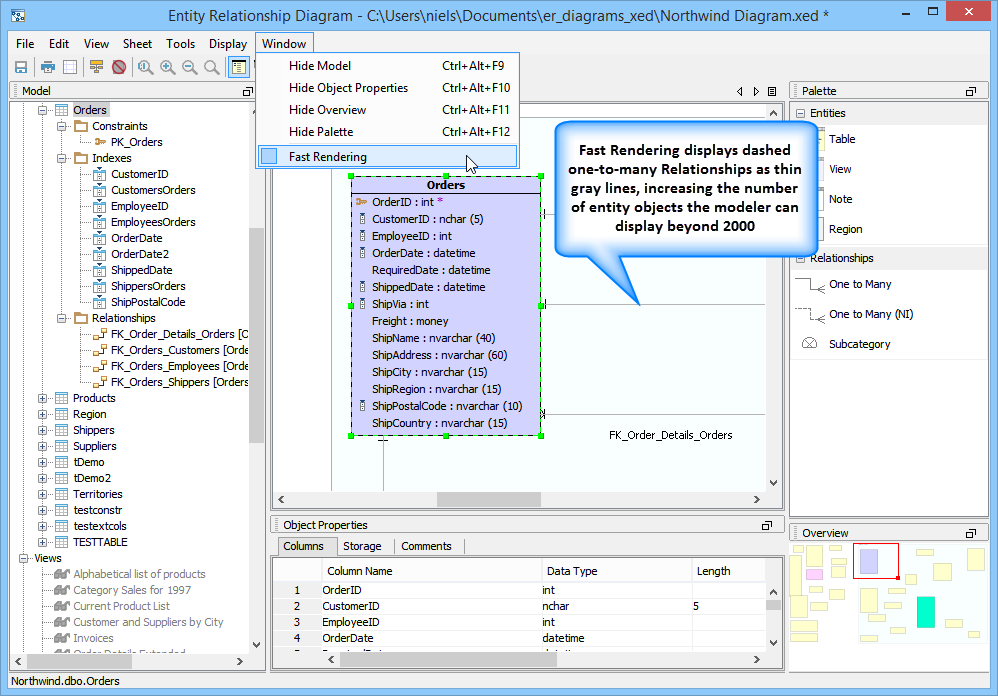Screen dimensions: 998x696
Task: Select the One to Many (NI) relationship tool
Action: [871, 314]
